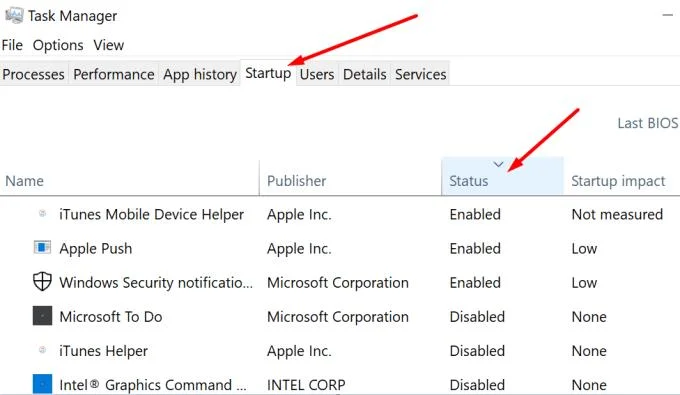Select the Intel Graphics Command entry
This screenshot has width=680, height=395.
(153, 385)
